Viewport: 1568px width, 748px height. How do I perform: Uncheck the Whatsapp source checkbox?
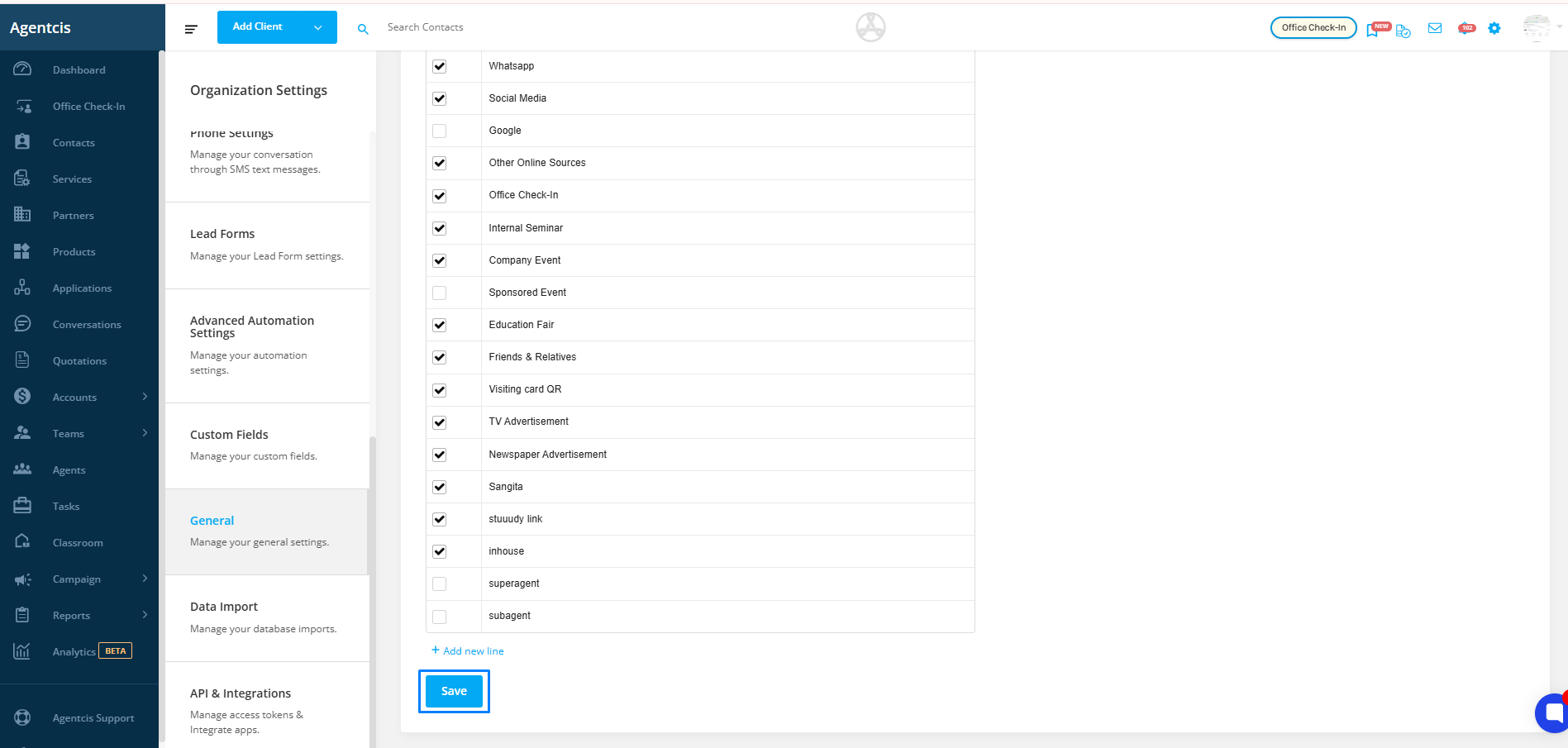click(440, 66)
